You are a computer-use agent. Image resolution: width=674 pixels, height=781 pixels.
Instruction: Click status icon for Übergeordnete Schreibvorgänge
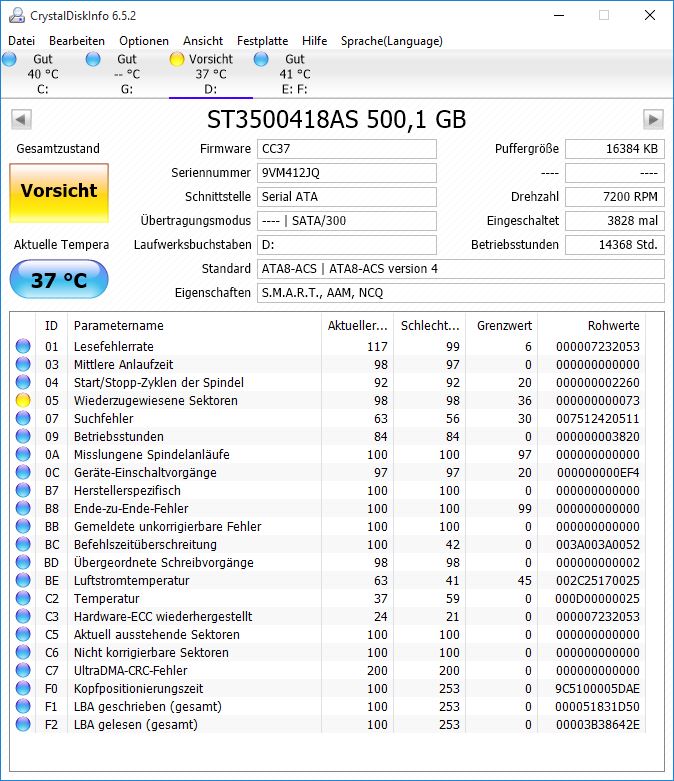(x=23, y=562)
